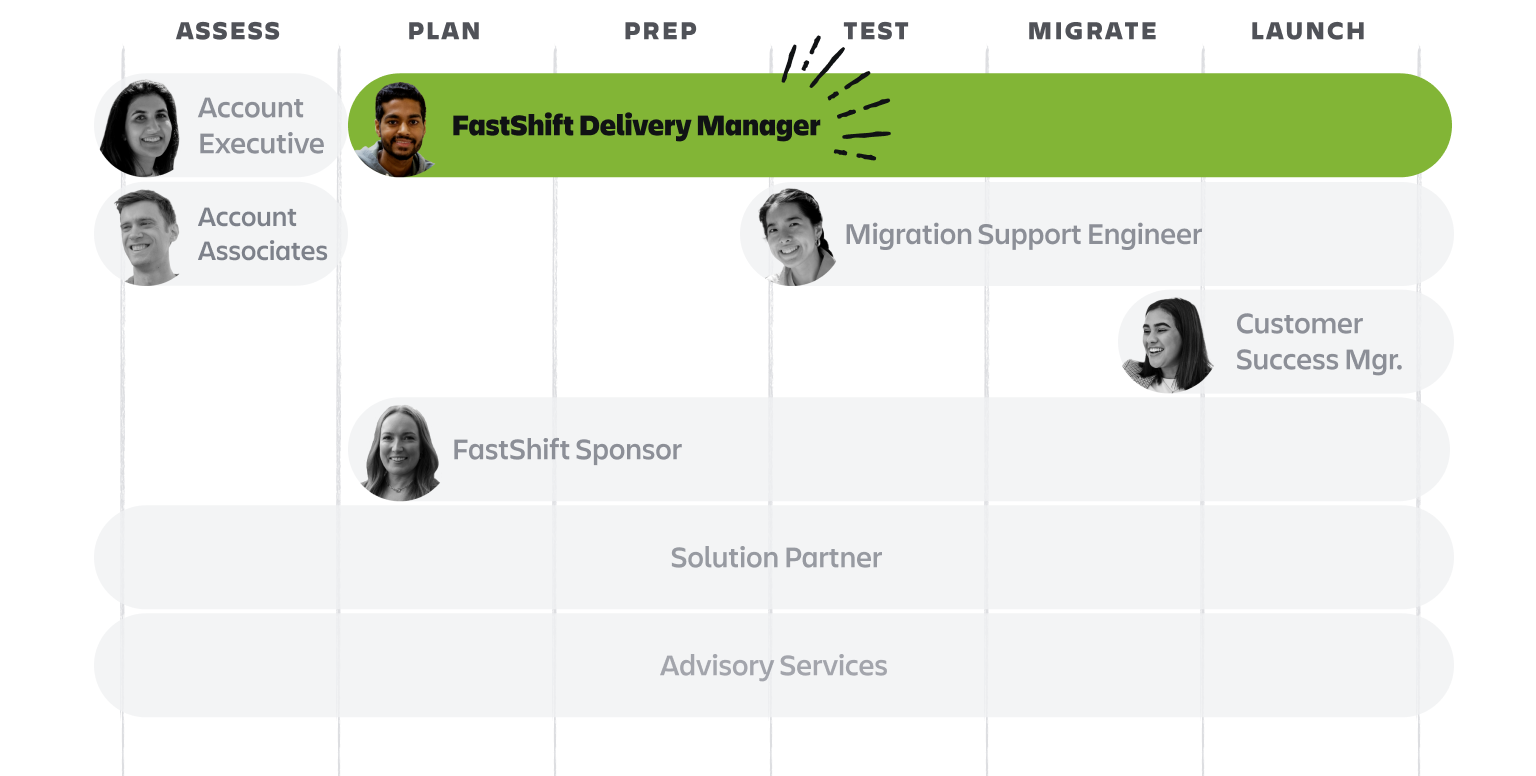Click the Migration Support Engineer avatar photo
The width and height of the screenshot is (1536, 776).
tap(793, 236)
